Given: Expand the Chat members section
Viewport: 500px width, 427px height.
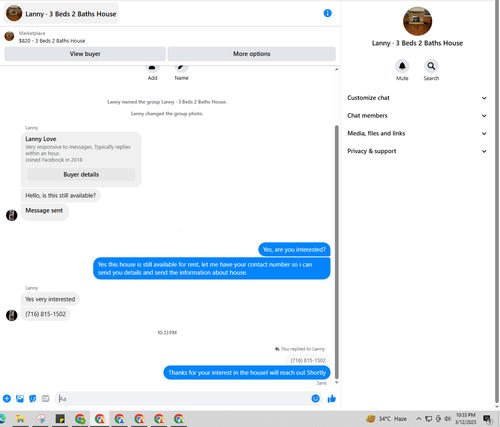Looking at the screenshot, I should pos(417,116).
